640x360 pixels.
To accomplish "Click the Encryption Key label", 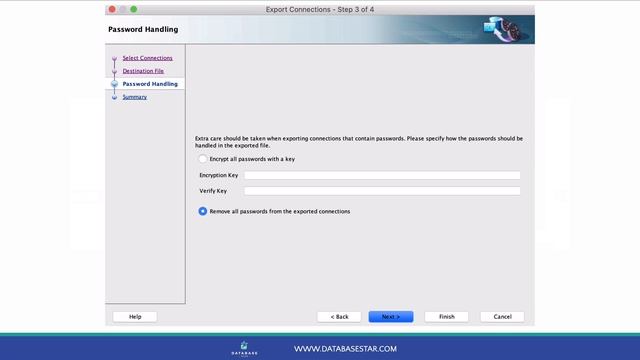I will coord(219,175).
